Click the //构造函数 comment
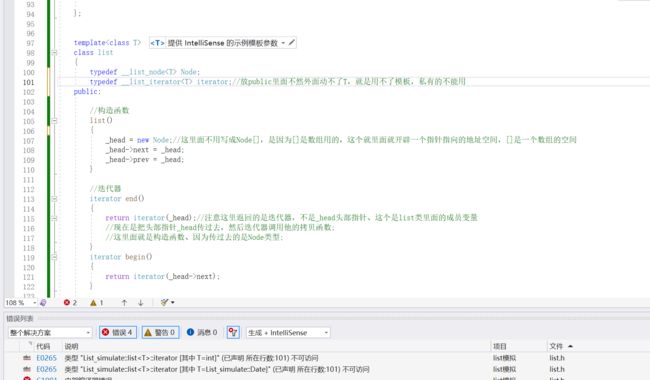This screenshot has width=650, height=380. click(109, 111)
